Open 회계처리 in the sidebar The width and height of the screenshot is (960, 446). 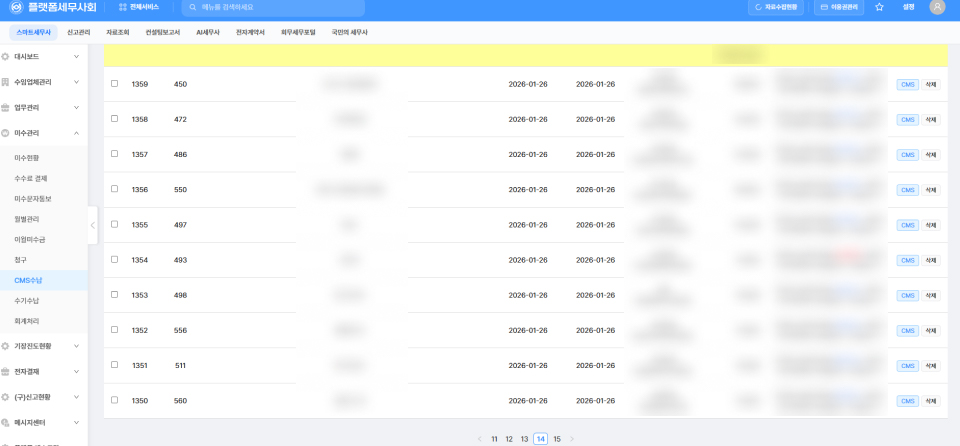[27, 321]
